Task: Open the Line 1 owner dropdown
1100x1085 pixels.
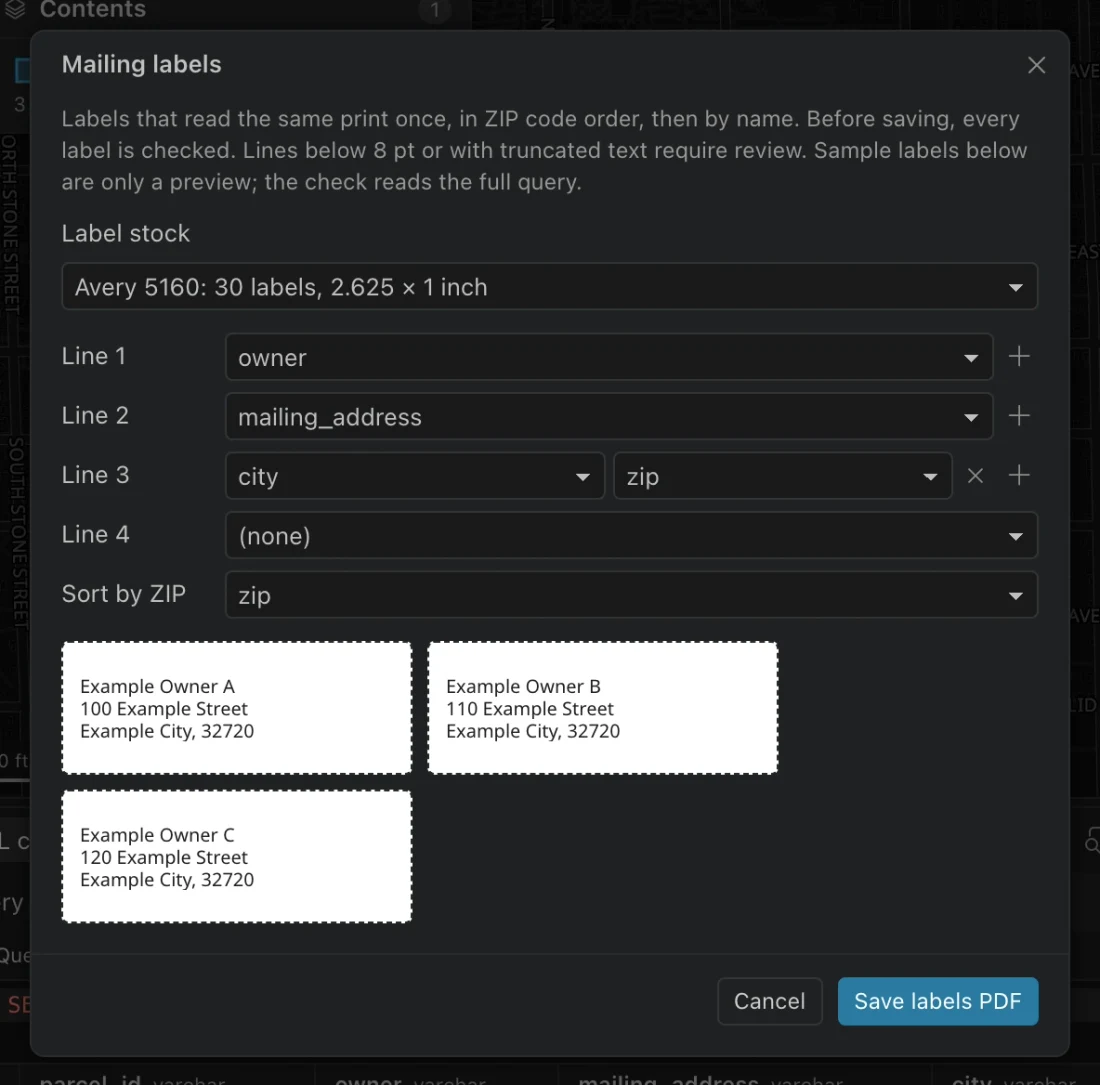Action: tap(609, 357)
